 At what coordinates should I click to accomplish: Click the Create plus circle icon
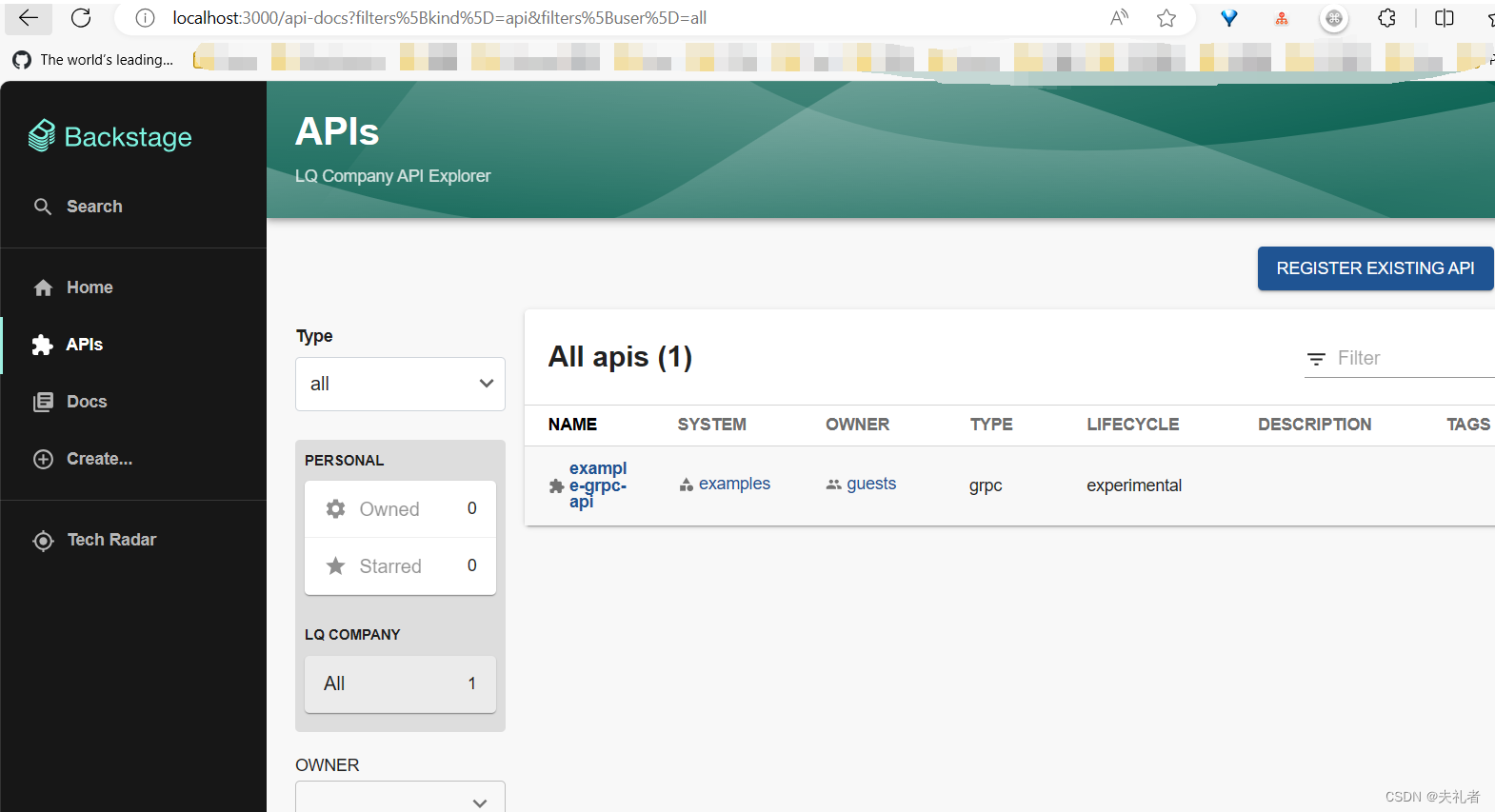coord(43,459)
